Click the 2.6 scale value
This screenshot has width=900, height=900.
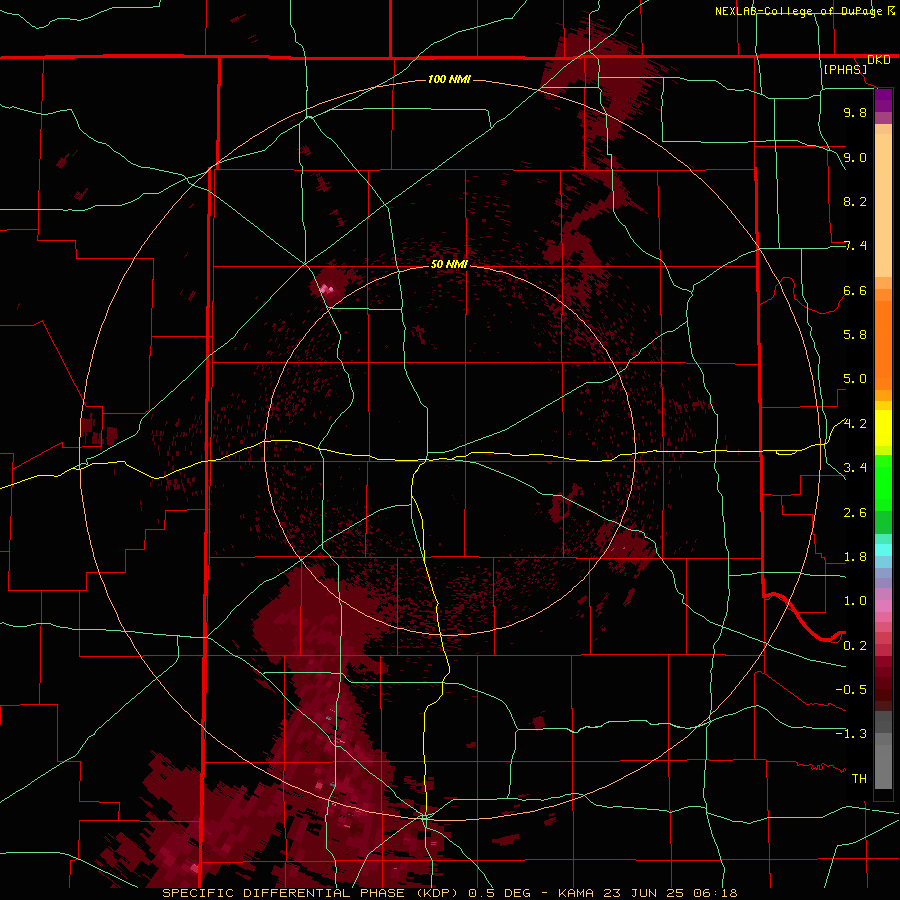click(x=855, y=513)
